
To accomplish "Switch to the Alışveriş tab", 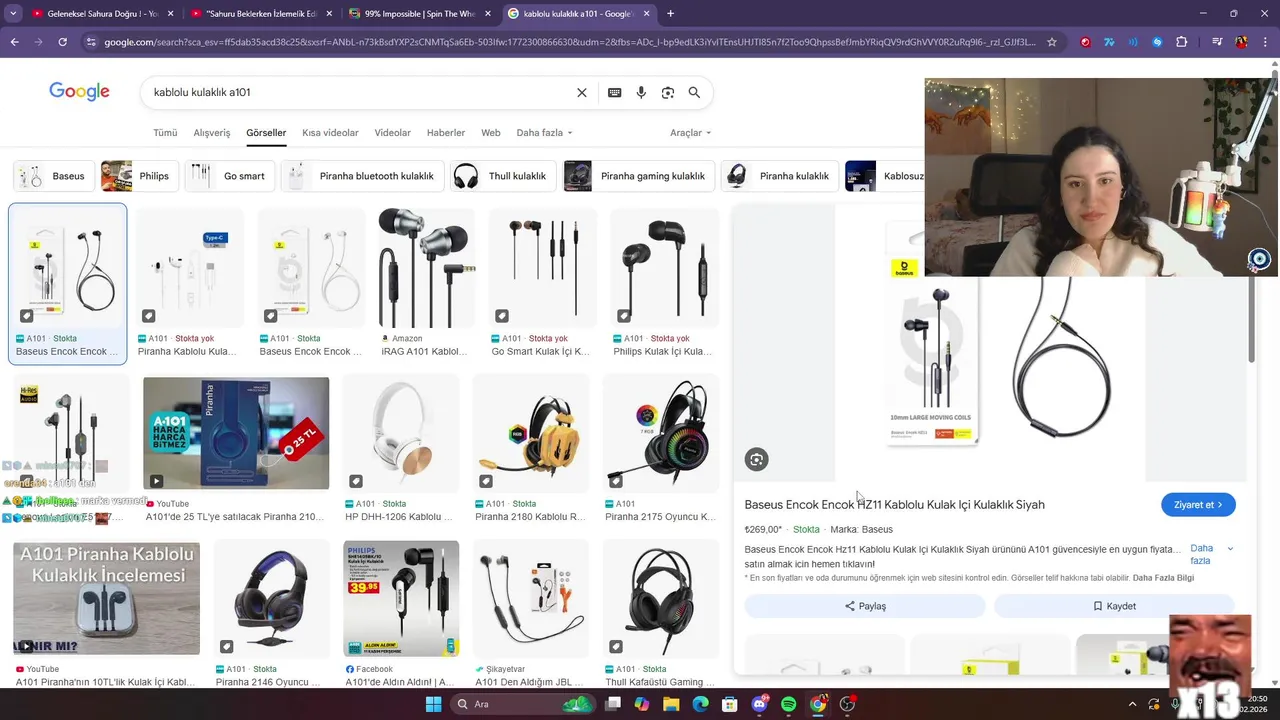I will (211, 133).
